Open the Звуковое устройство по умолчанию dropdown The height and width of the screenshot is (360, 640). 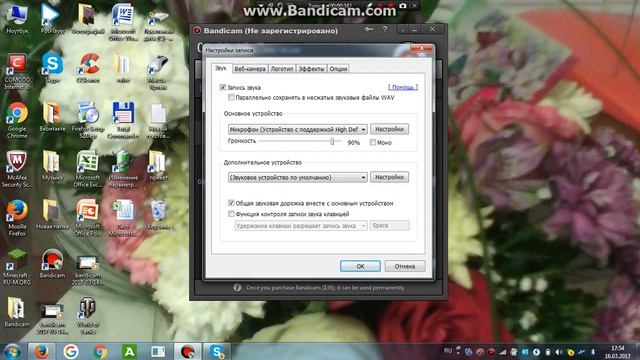click(298, 177)
